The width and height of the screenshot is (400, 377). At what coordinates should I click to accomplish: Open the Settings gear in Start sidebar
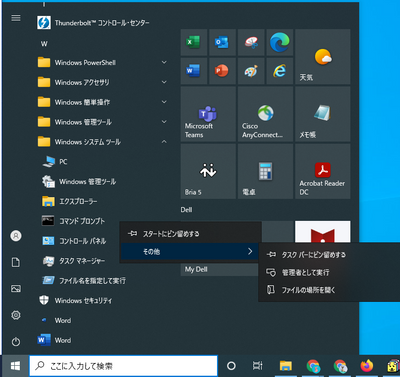(16, 315)
